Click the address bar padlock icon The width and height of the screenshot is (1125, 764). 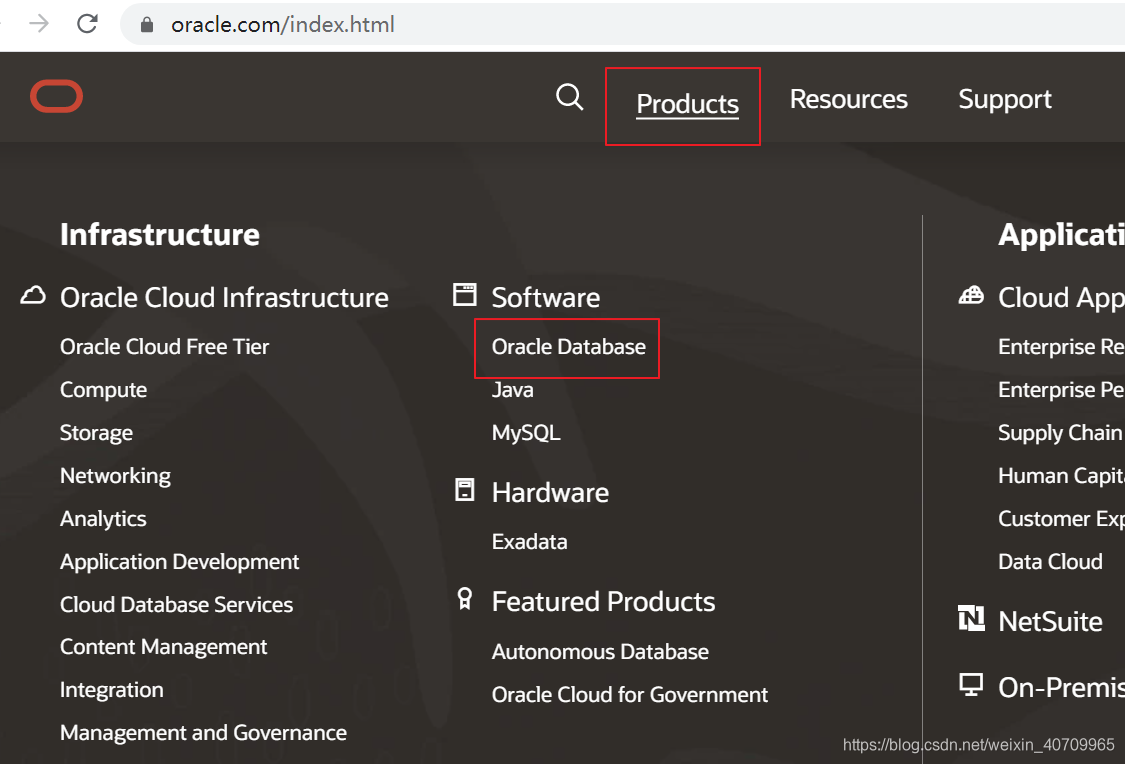147,25
